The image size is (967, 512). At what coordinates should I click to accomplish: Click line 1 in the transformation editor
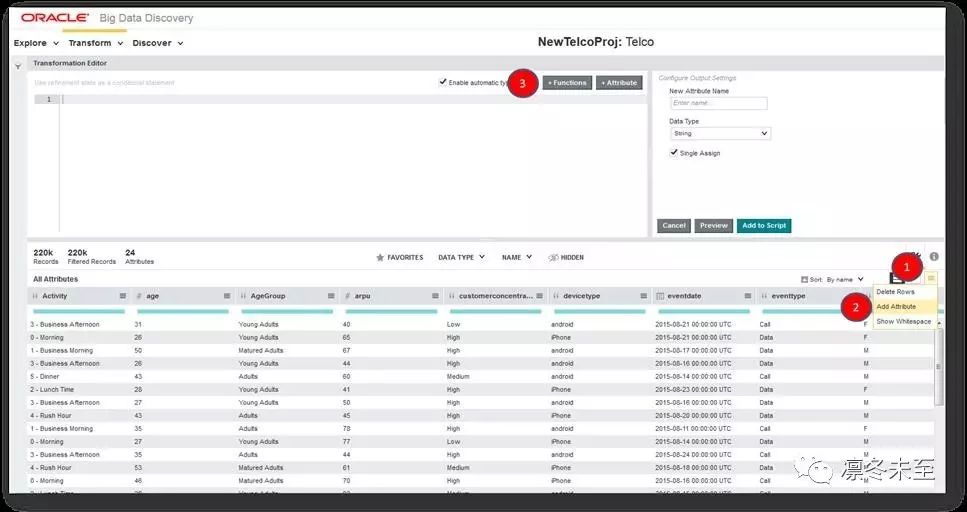pyautogui.click(x=354, y=99)
